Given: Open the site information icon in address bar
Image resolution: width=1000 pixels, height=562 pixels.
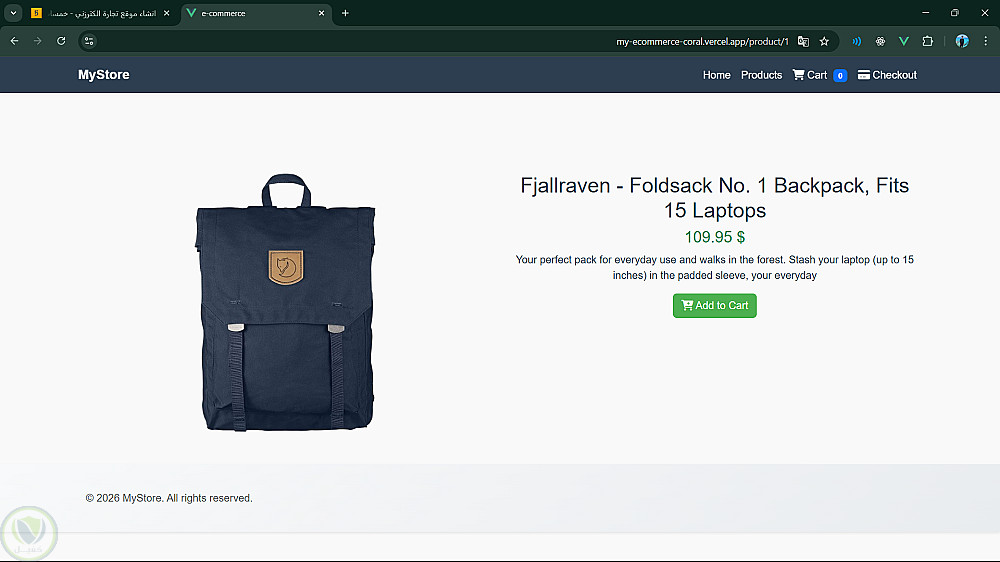Looking at the screenshot, I should (89, 41).
